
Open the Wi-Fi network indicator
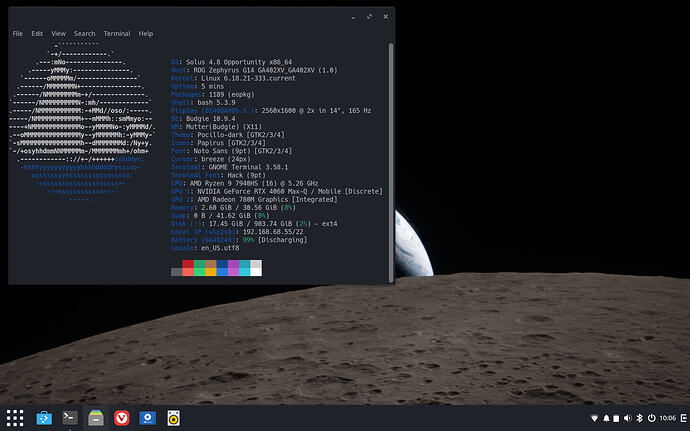[594, 418]
